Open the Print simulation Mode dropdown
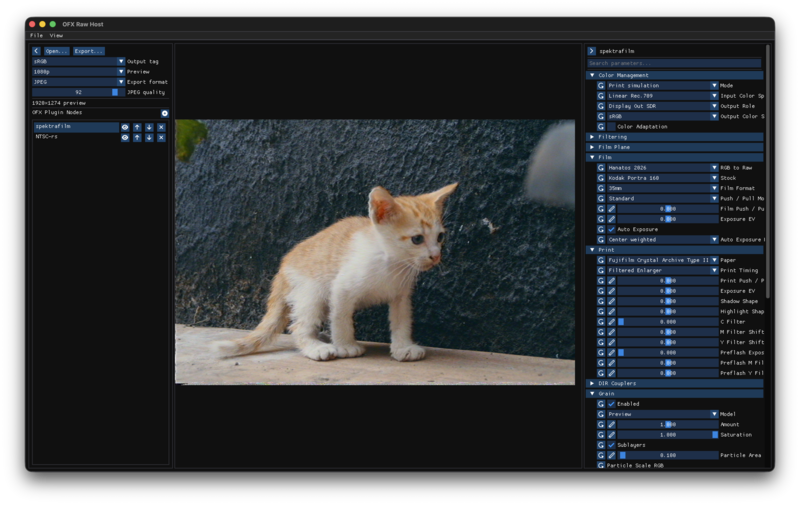 coord(663,86)
